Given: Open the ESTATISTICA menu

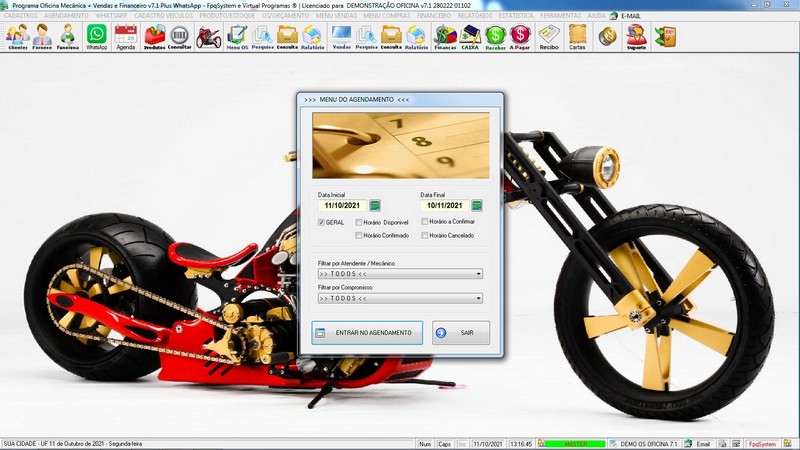Looking at the screenshot, I should [x=516, y=16].
